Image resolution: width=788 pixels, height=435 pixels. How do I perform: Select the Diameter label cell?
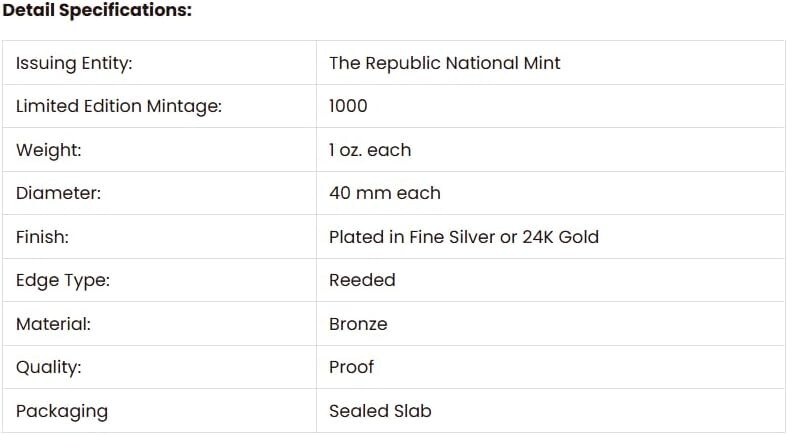click(159, 193)
